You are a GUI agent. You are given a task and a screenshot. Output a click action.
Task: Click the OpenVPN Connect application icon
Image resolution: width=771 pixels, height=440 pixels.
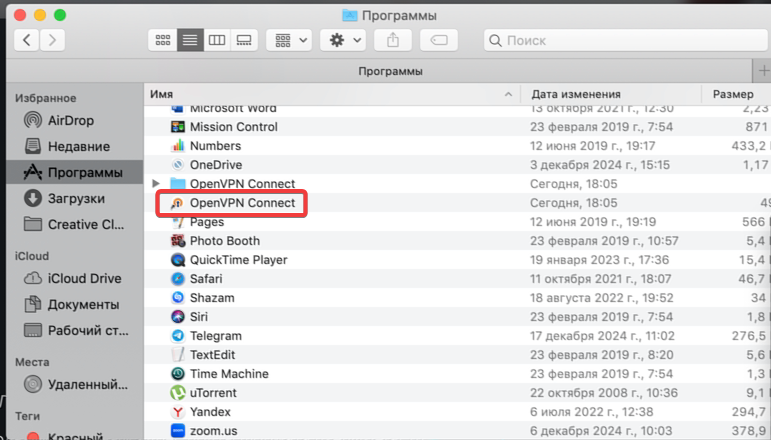(x=177, y=203)
